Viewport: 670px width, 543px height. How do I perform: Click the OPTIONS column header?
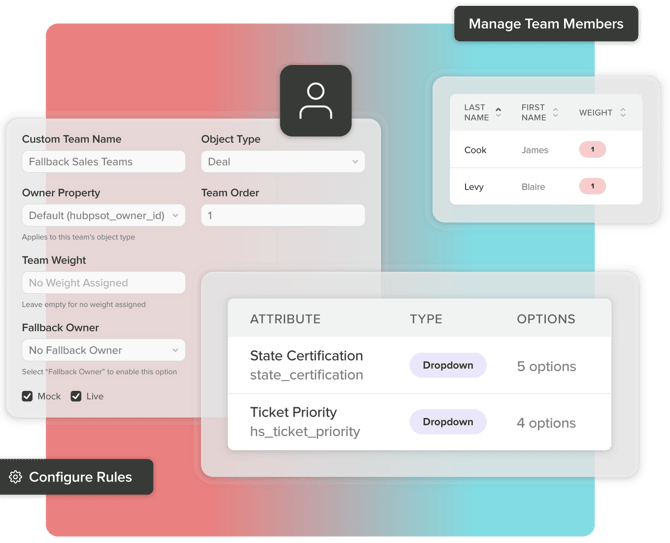(546, 319)
